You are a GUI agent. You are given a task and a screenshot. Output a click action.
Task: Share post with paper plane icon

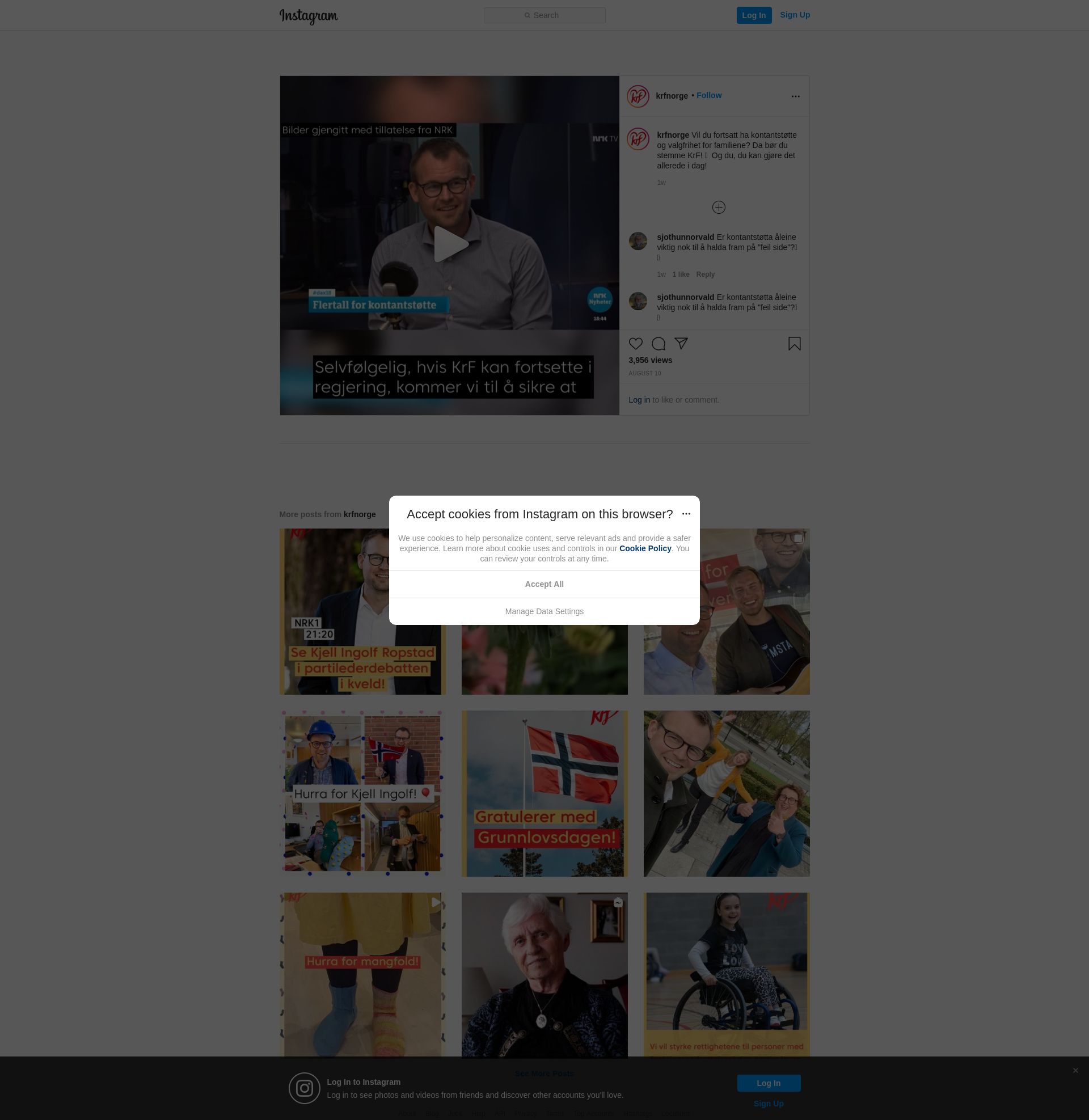(681, 344)
